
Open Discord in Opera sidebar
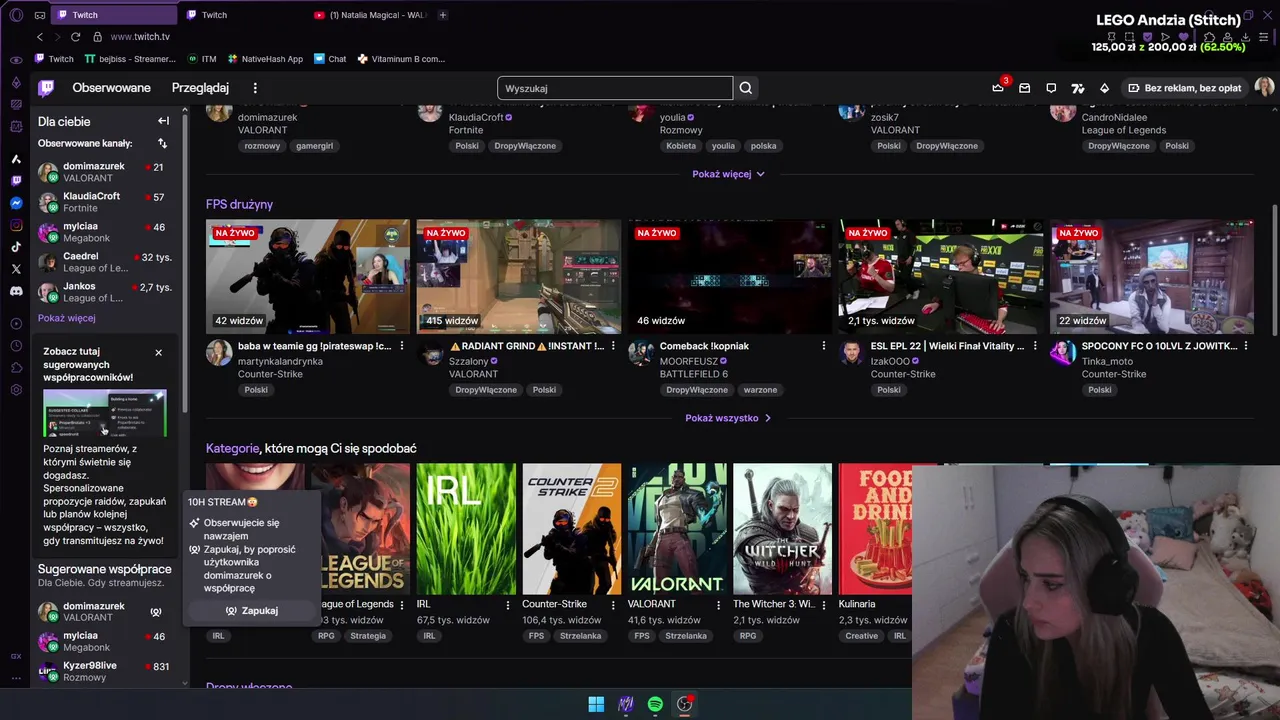coord(16,291)
